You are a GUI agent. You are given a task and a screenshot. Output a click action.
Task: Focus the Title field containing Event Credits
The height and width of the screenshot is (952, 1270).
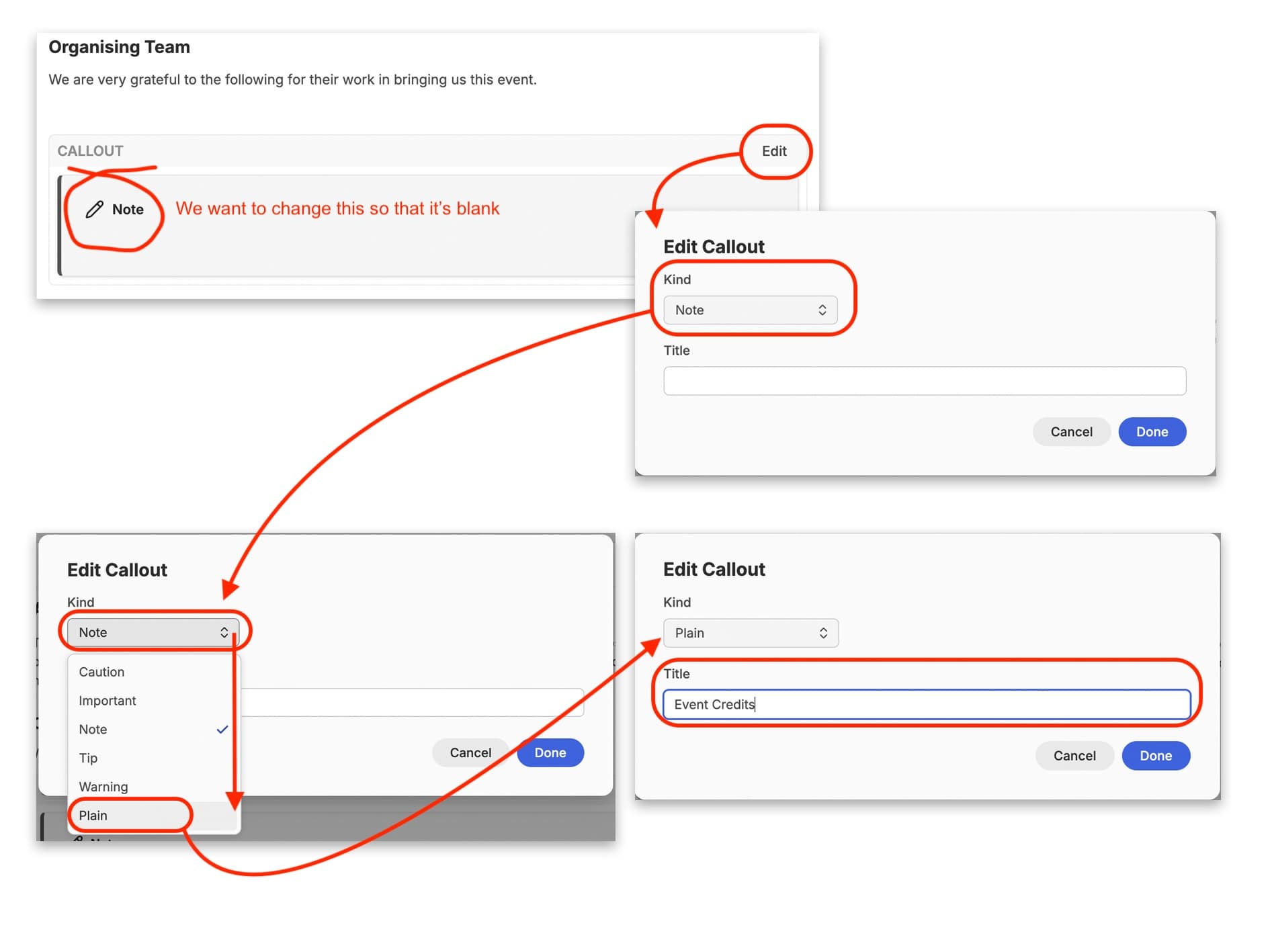[926, 705]
